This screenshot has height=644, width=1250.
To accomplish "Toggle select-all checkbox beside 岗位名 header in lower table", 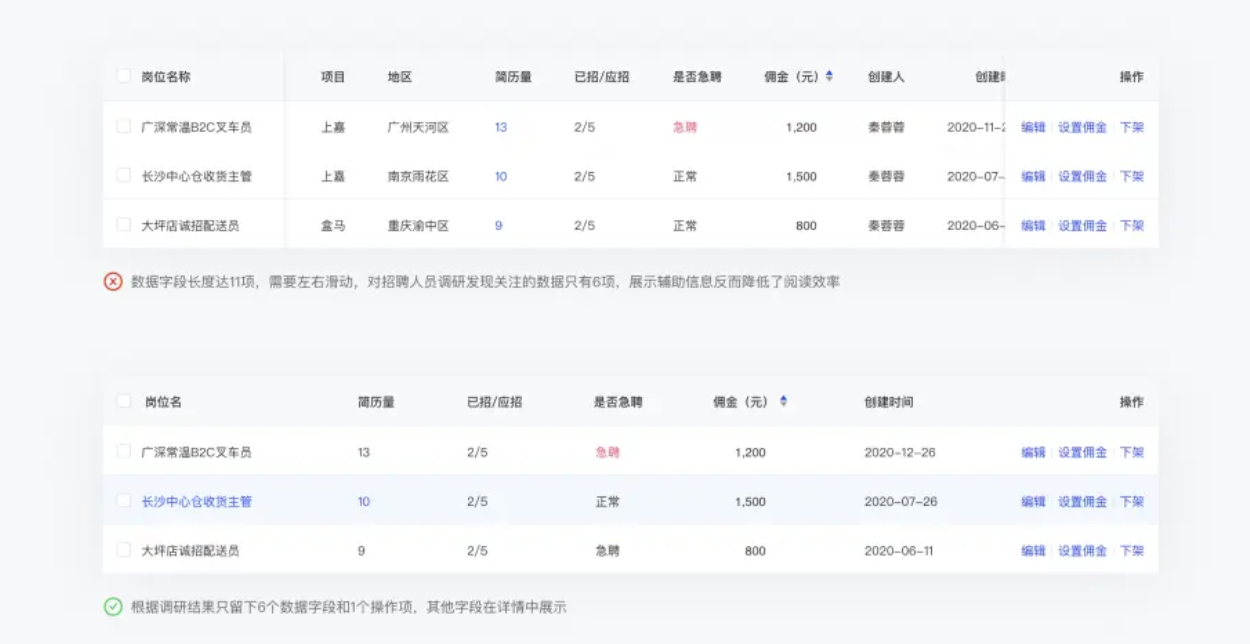I will click(124, 401).
